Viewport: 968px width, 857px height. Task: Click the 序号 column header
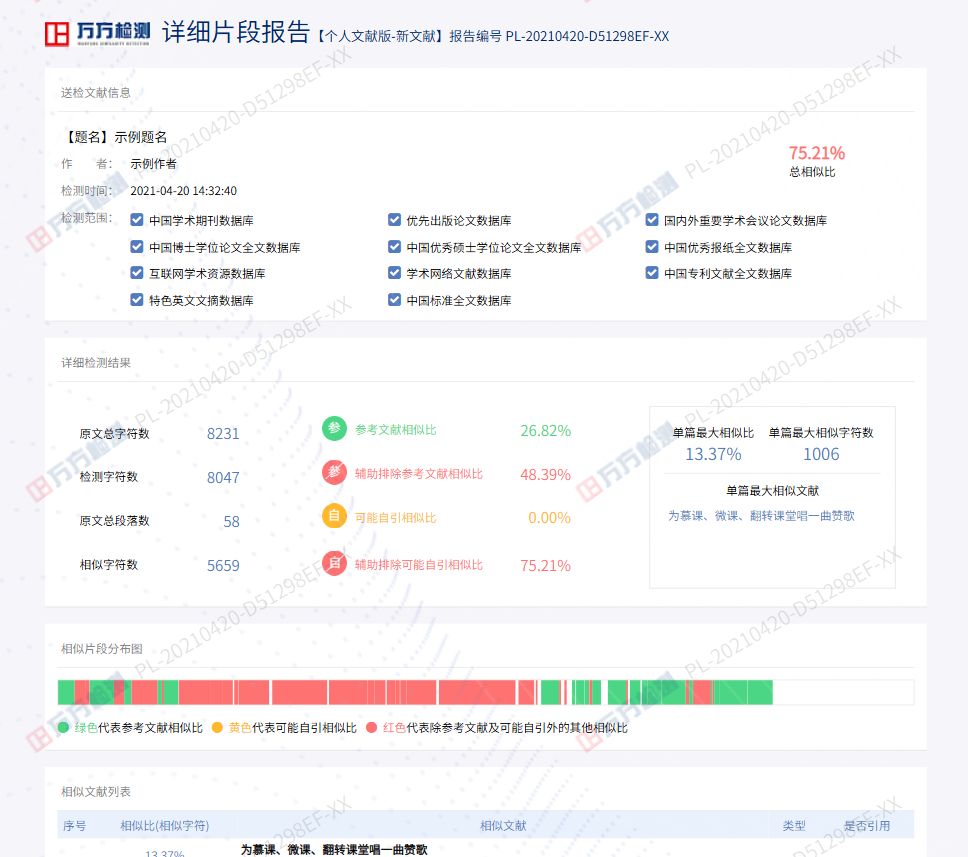(x=75, y=826)
